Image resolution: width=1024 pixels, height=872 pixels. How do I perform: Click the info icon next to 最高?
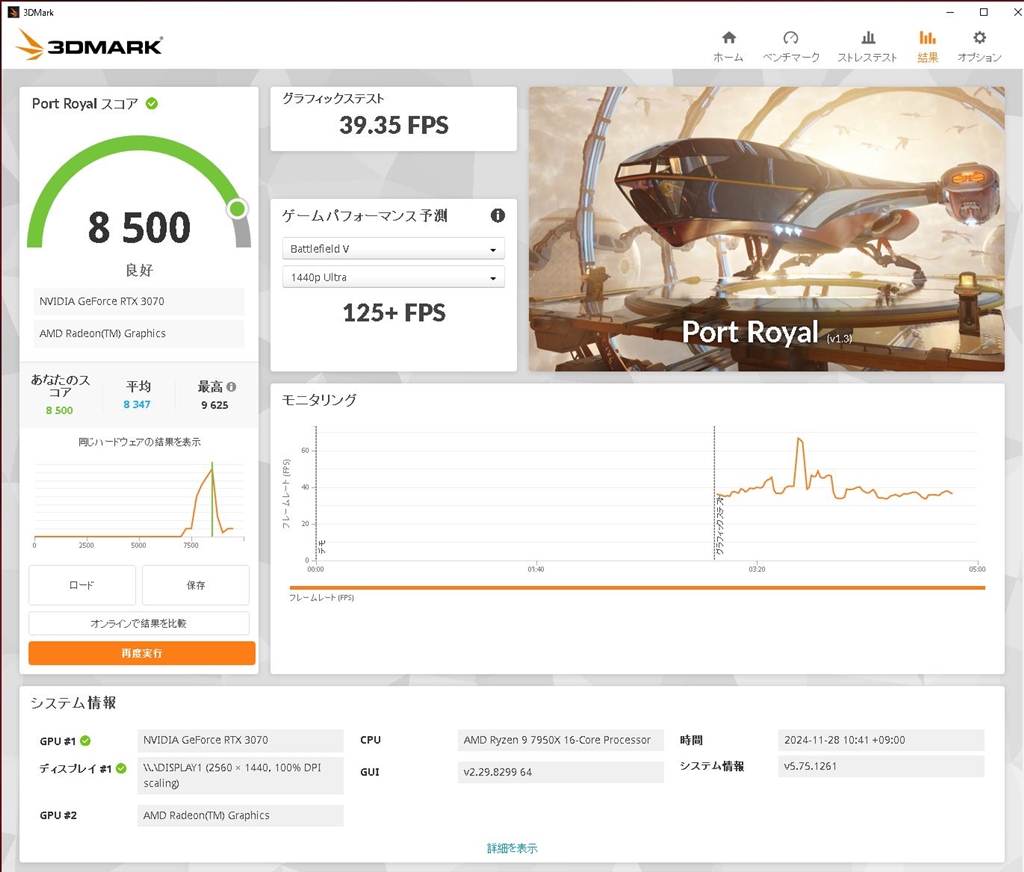(x=231, y=387)
